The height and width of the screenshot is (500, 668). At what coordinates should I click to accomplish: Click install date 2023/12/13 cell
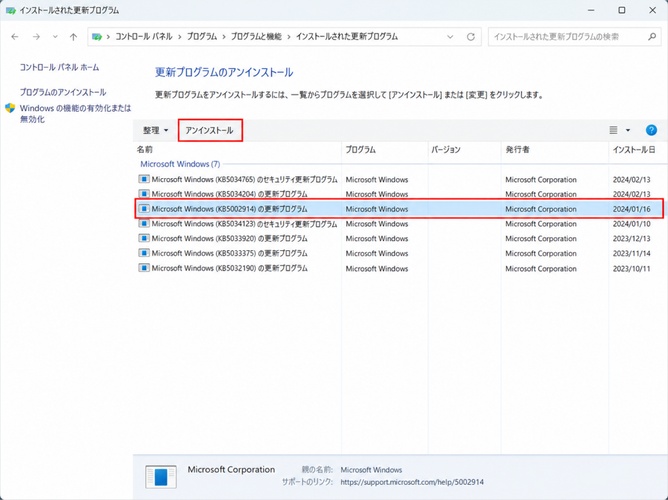coord(631,239)
